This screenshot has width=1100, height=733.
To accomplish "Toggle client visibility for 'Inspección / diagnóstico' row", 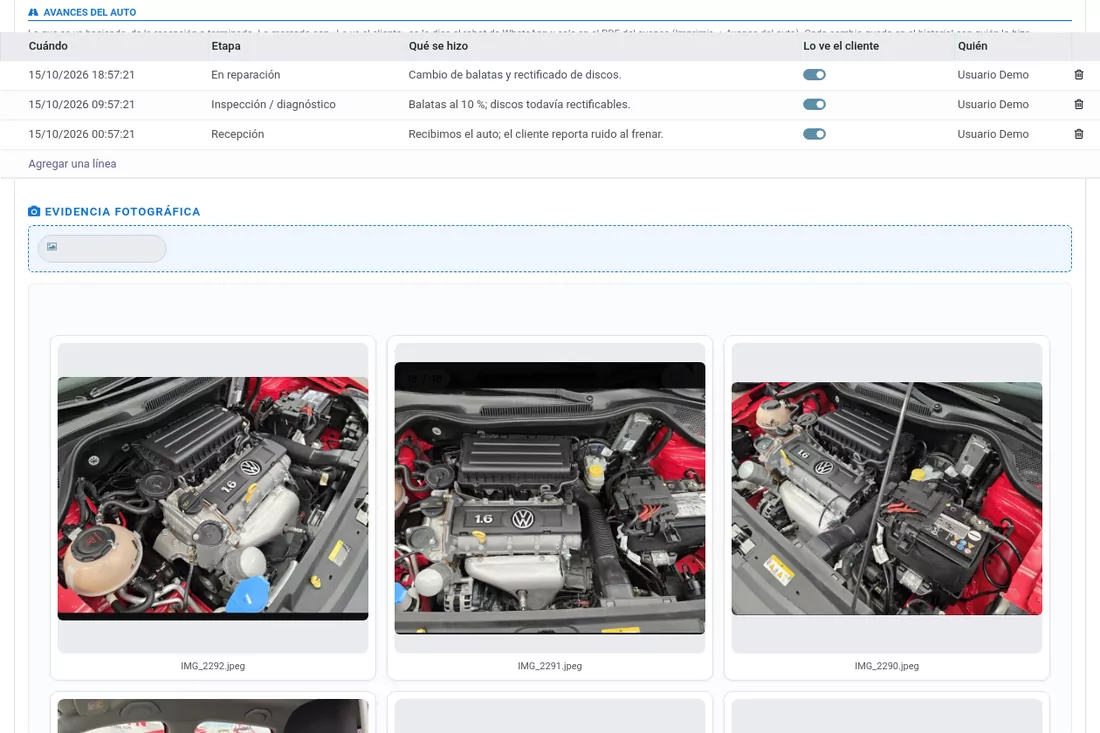I will tap(814, 105).
